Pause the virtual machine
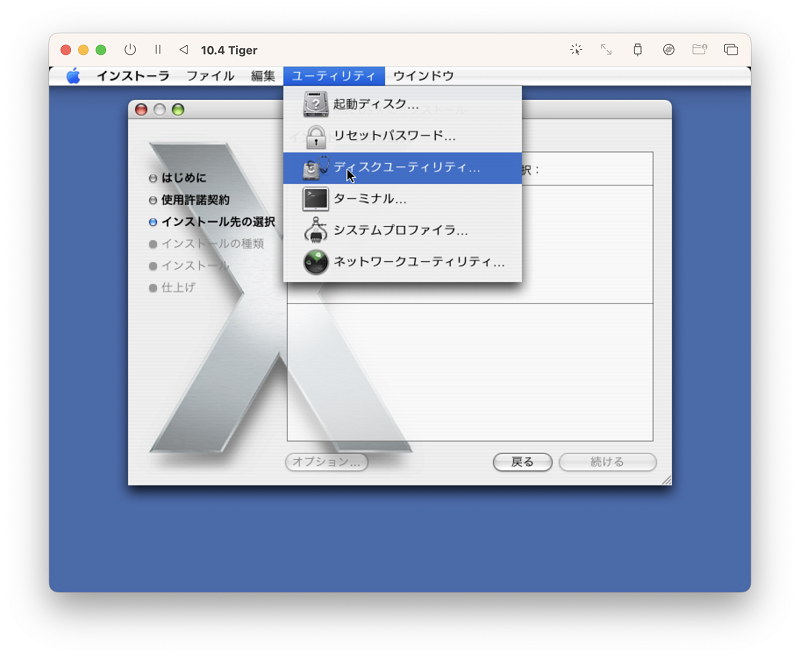The width and height of the screenshot is (800, 657). coord(158,49)
